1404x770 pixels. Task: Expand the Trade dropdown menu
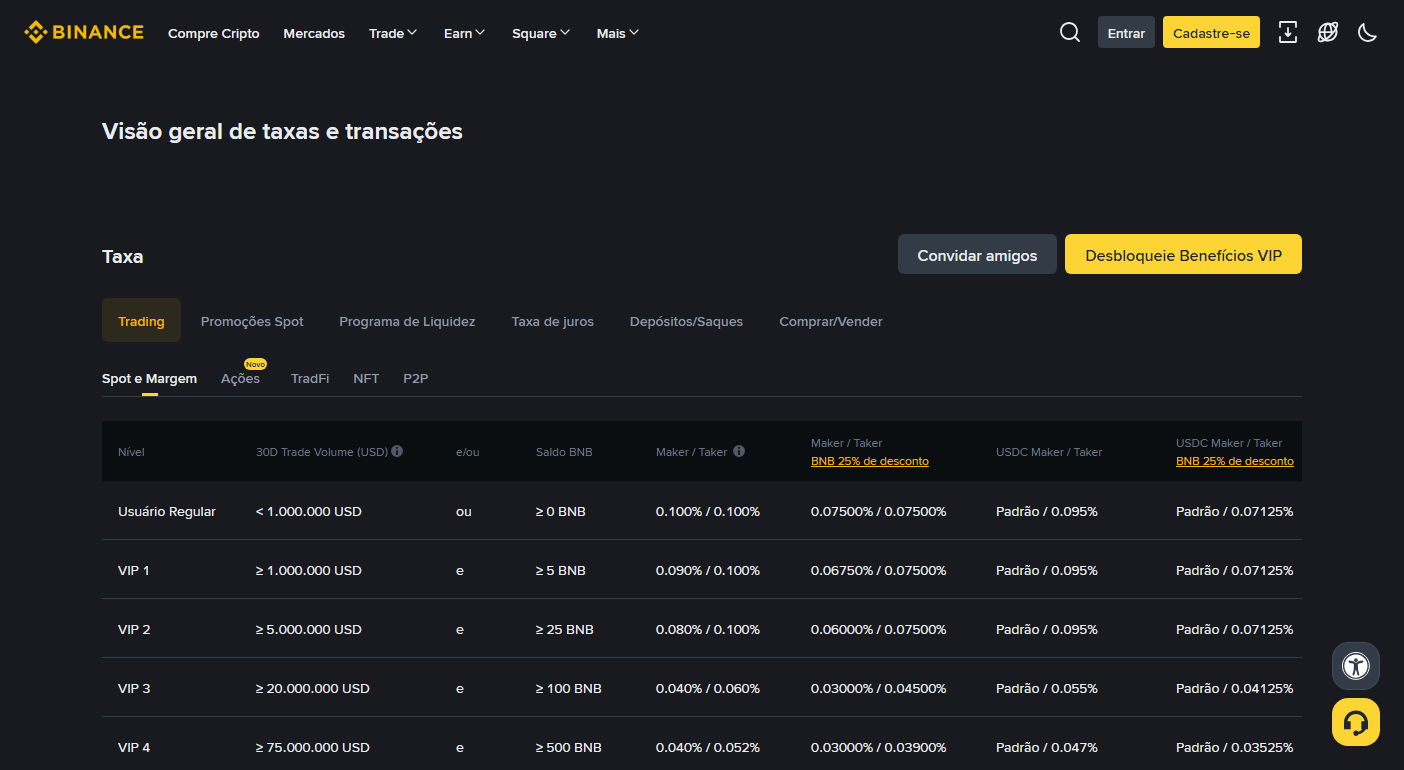tap(393, 33)
